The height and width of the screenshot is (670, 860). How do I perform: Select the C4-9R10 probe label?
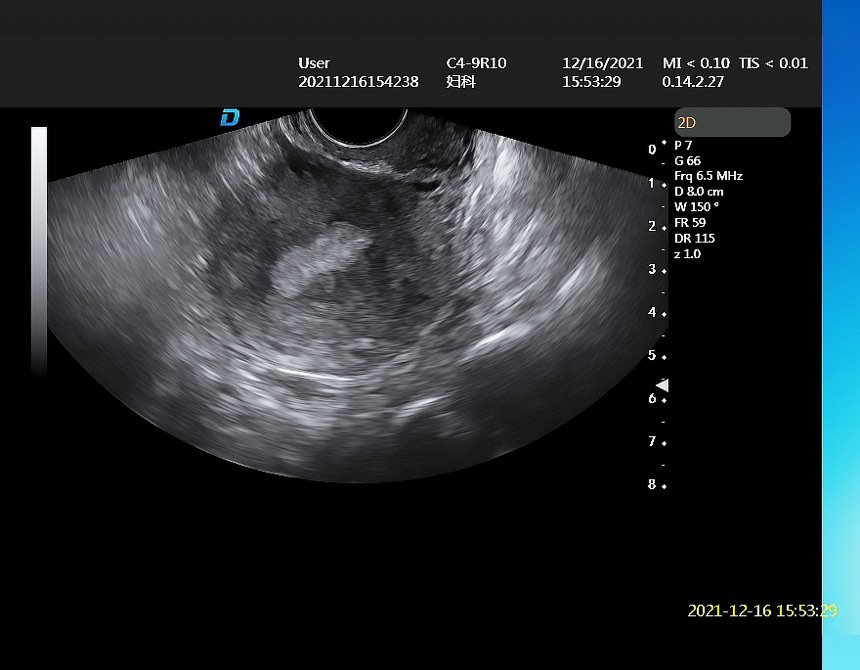476,63
